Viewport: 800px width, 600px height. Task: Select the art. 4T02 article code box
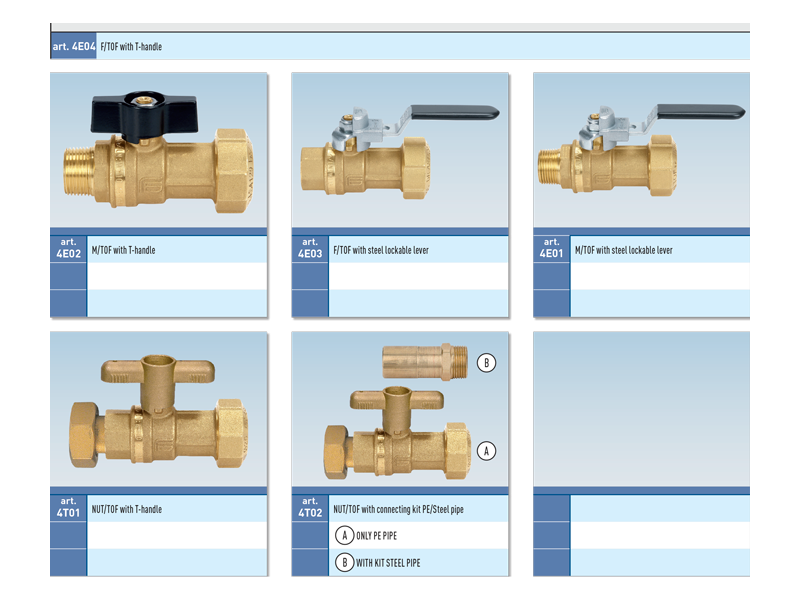310,508
